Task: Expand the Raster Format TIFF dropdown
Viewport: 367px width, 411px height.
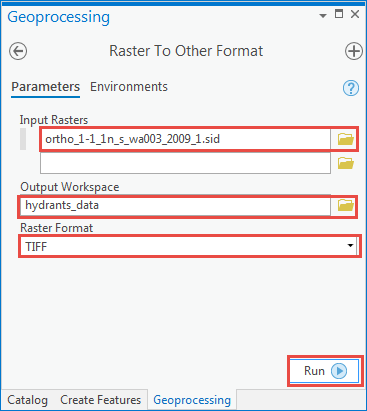Action: [350, 246]
